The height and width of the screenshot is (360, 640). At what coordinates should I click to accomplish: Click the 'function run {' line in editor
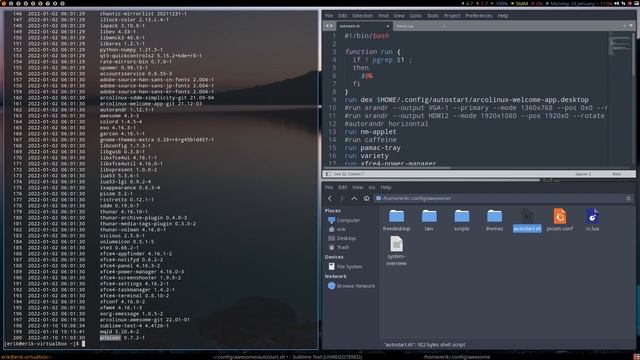372,51
